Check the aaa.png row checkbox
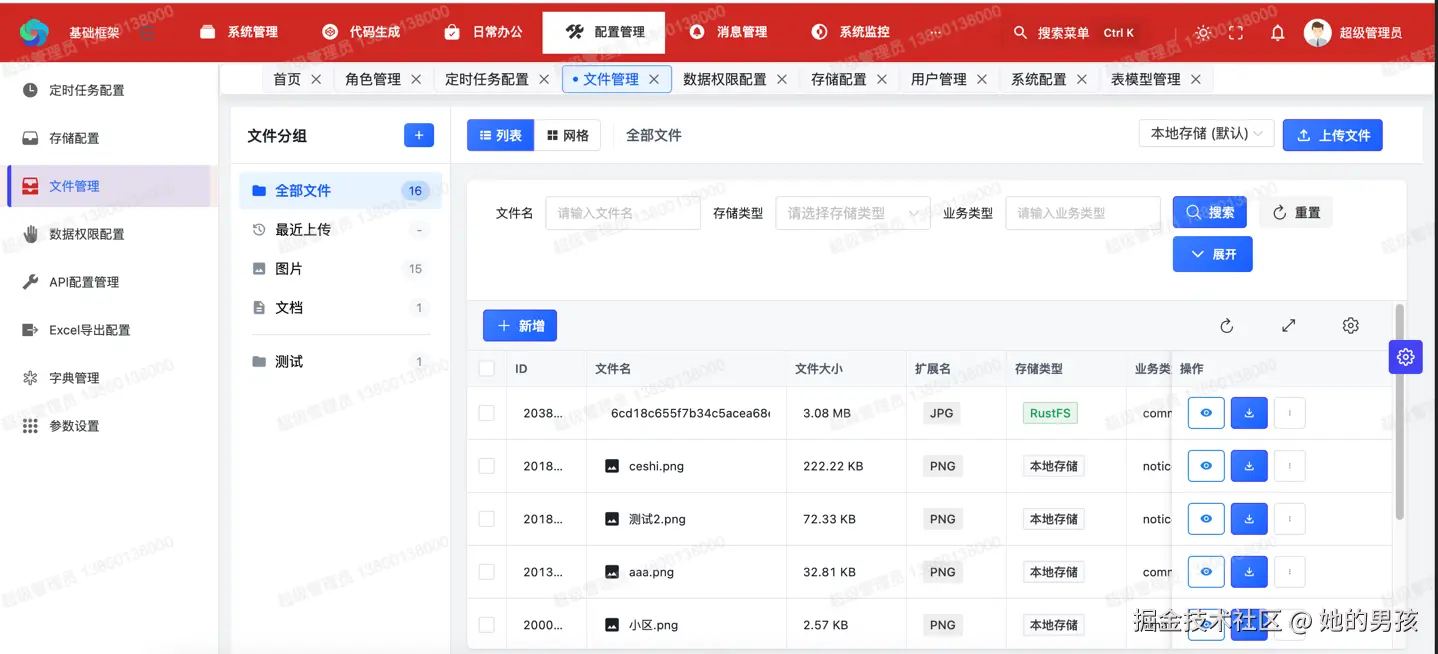Screen dimensions: 1438x654 point(487,572)
